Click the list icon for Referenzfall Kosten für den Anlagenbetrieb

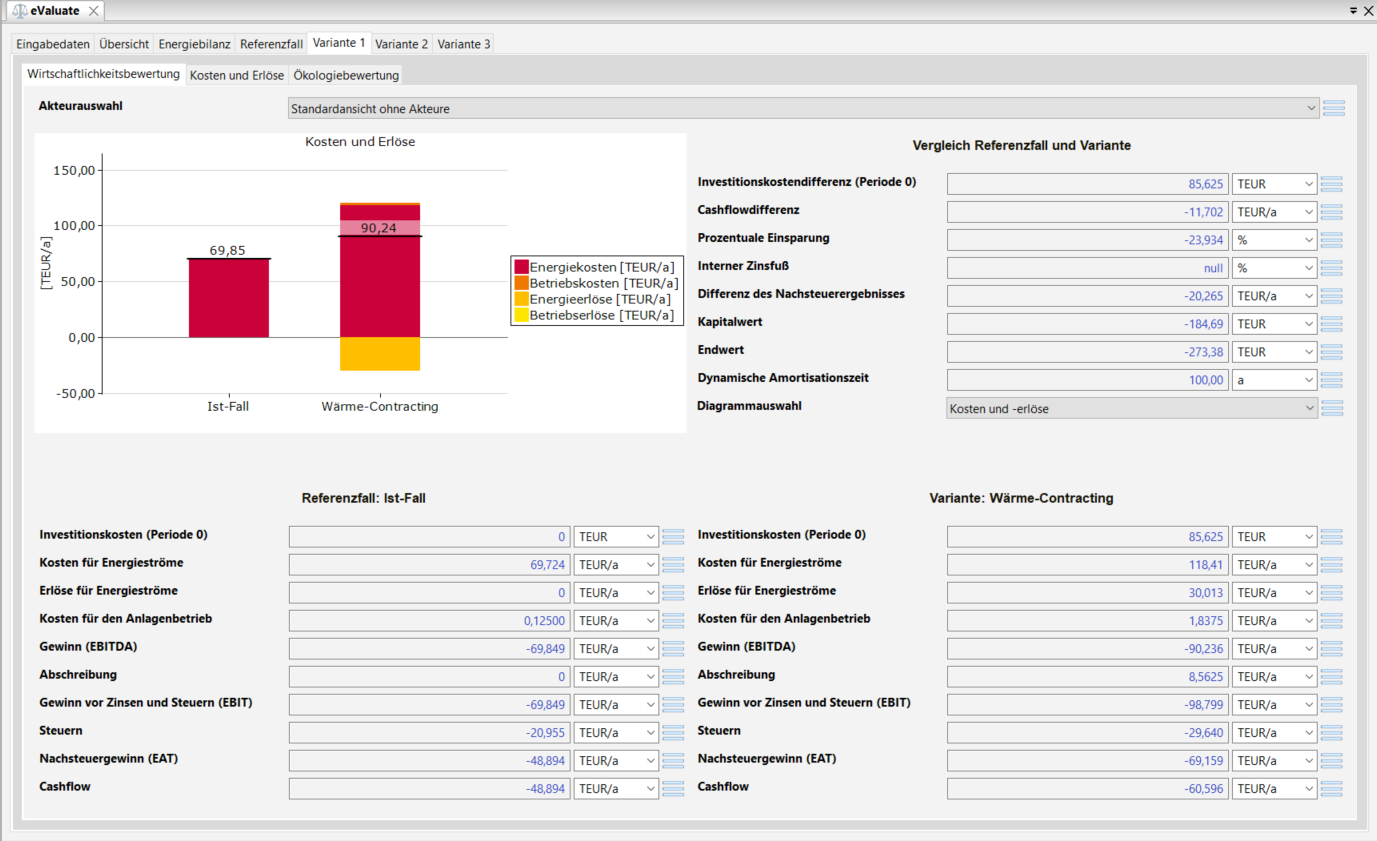[x=673, y=621]
